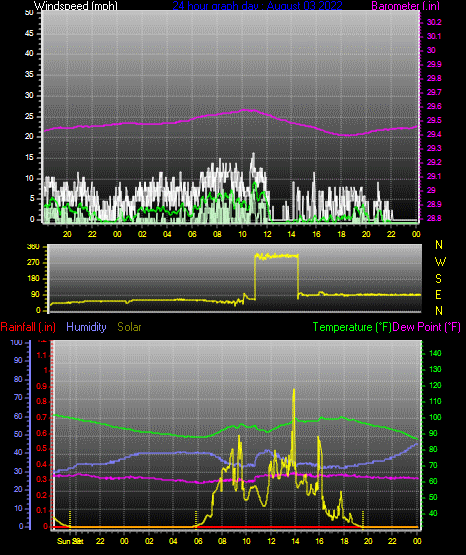Click the 'Solar' legend label
Screen dimensions: 466x555
129,327
